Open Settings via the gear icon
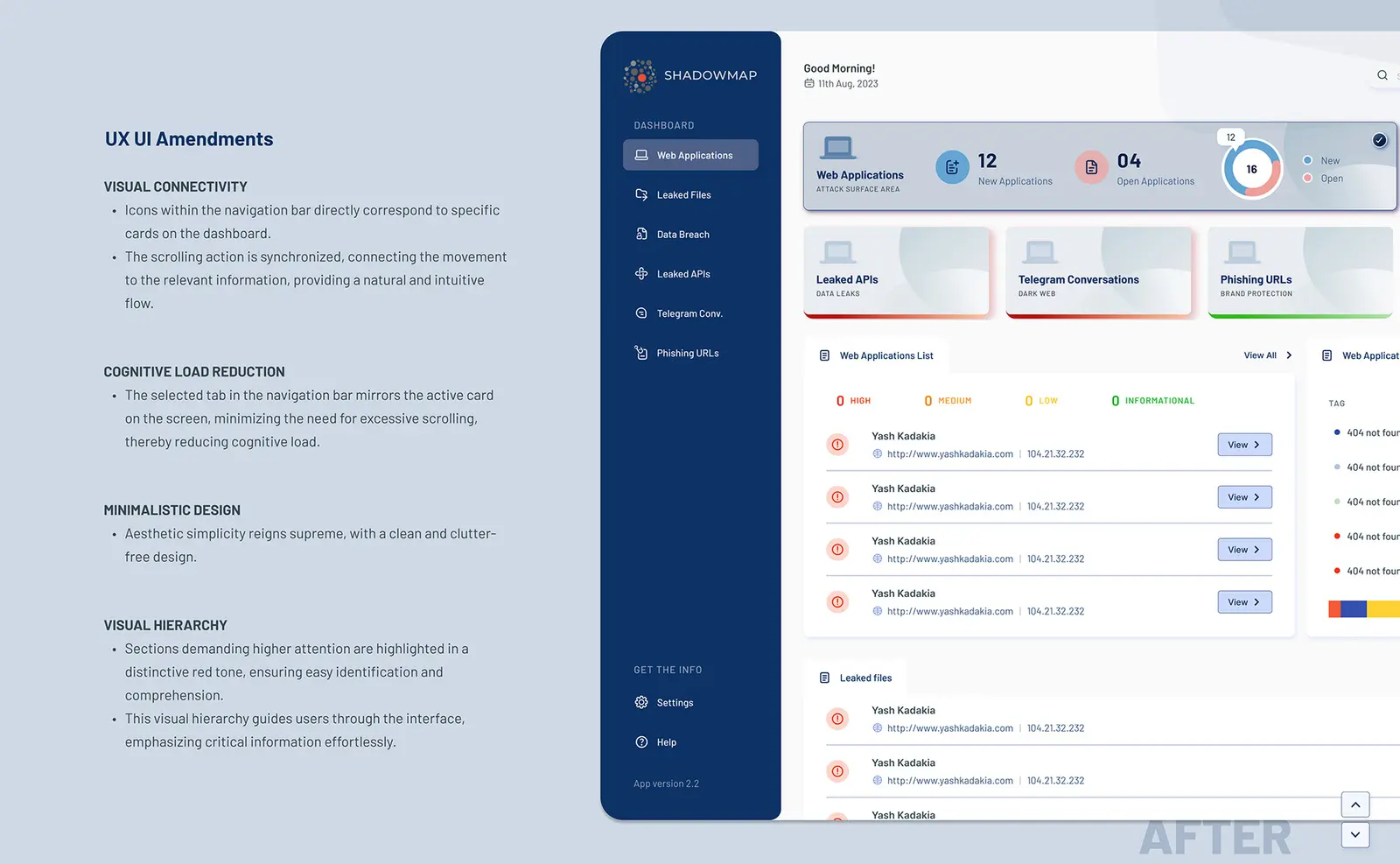 click(641, 702)
